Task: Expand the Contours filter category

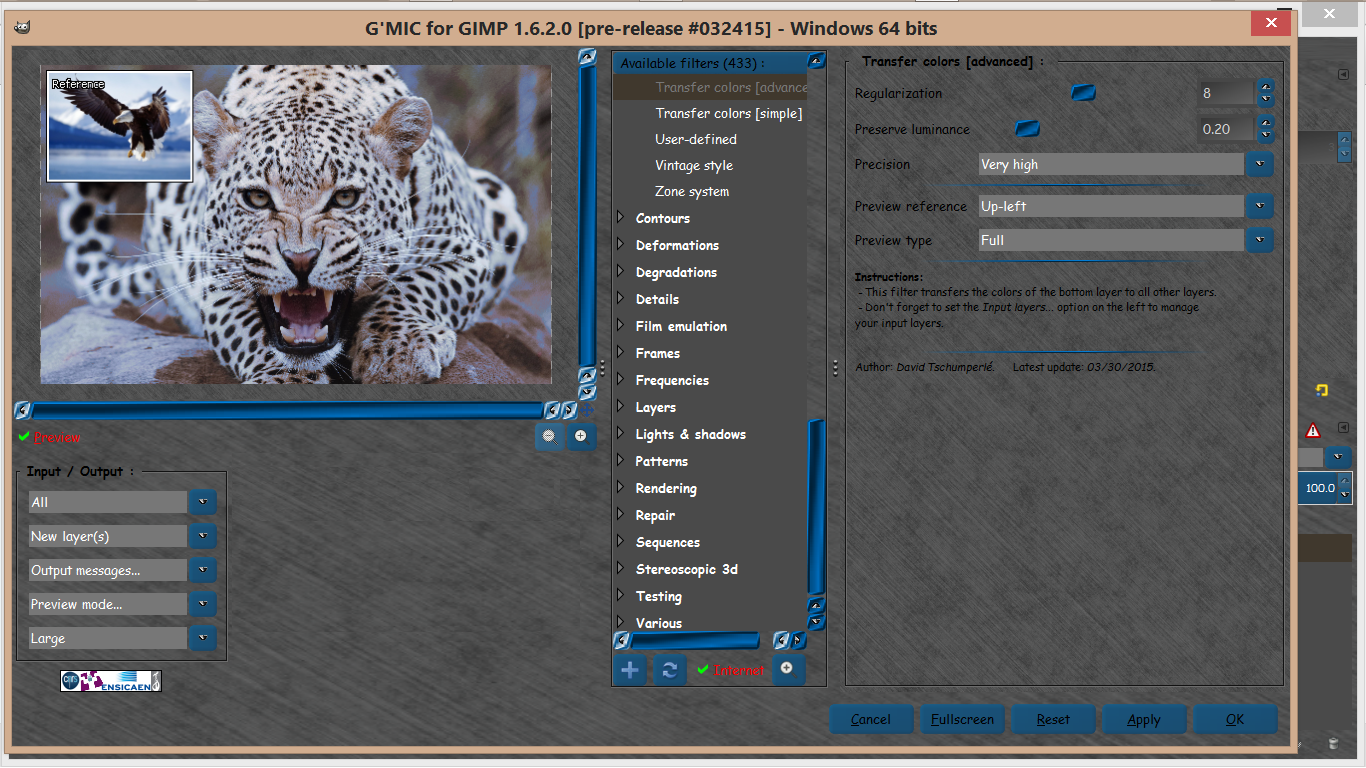Action: point(621,218)
